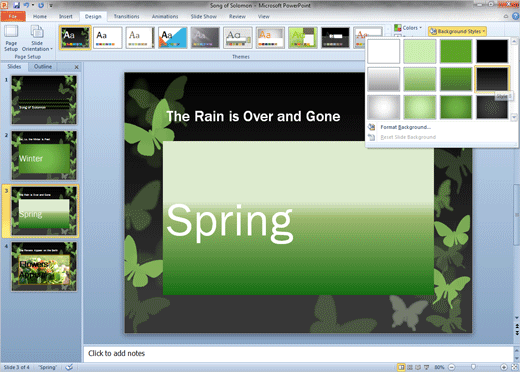The height and width of the screenshot is (372, 520).
Task: Click the Page Setup icon
Action: (11, 38)
